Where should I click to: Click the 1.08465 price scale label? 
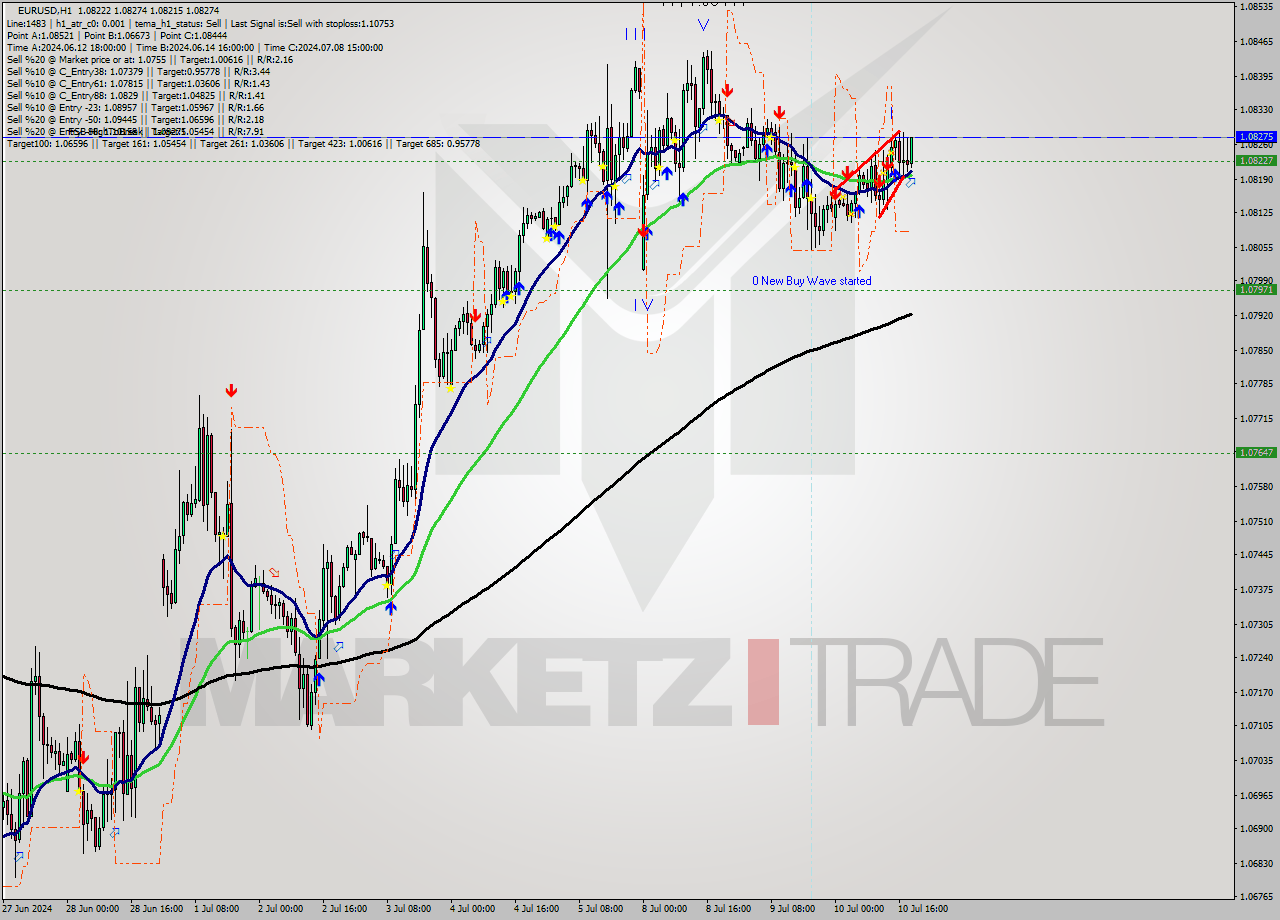(1255, 42)
